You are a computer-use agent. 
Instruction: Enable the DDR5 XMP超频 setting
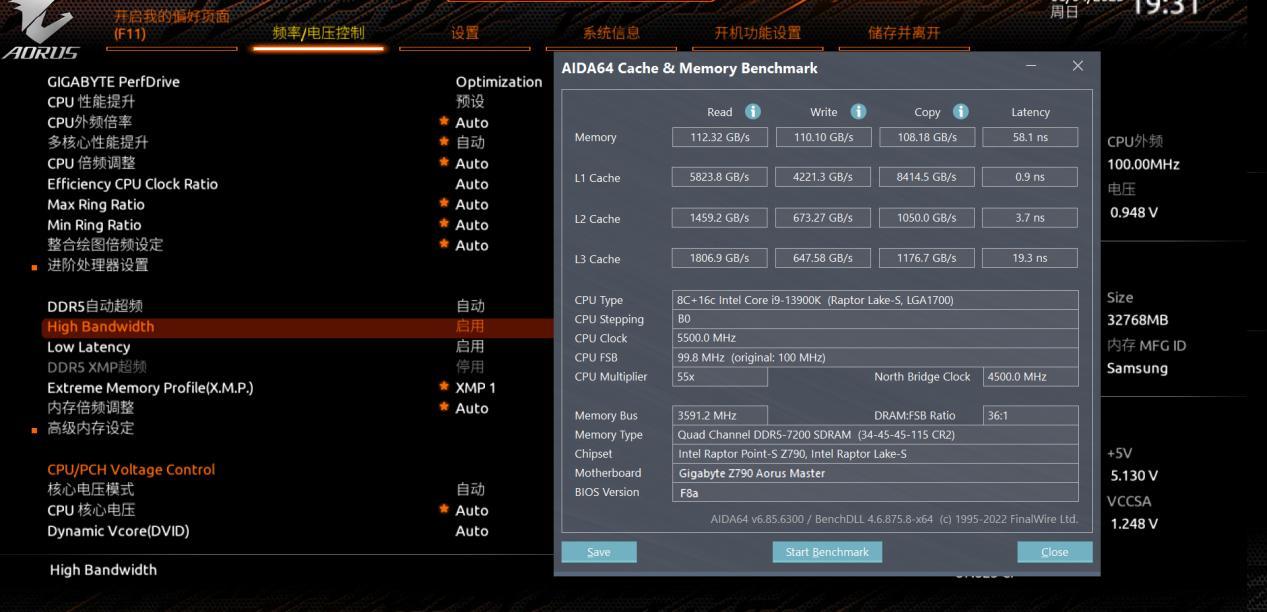pyautogui.click(x=470, y=368)
